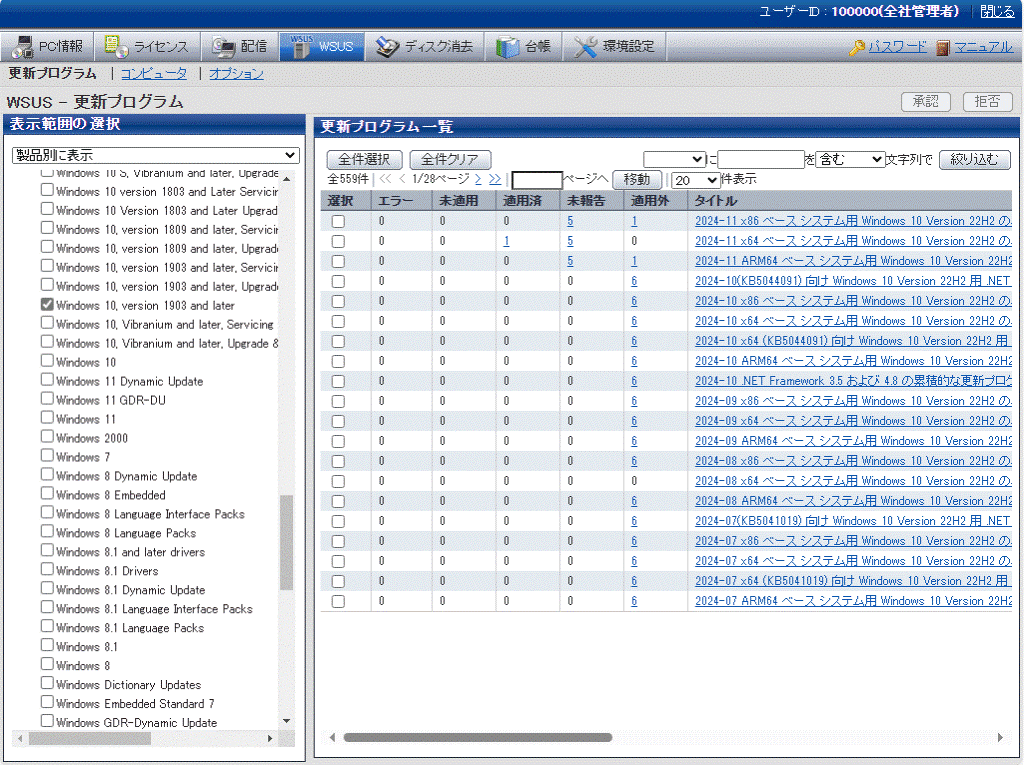Click the ライセンス license icon
The height and width of the screenshot is (765, 1024).
click(116, 46)
